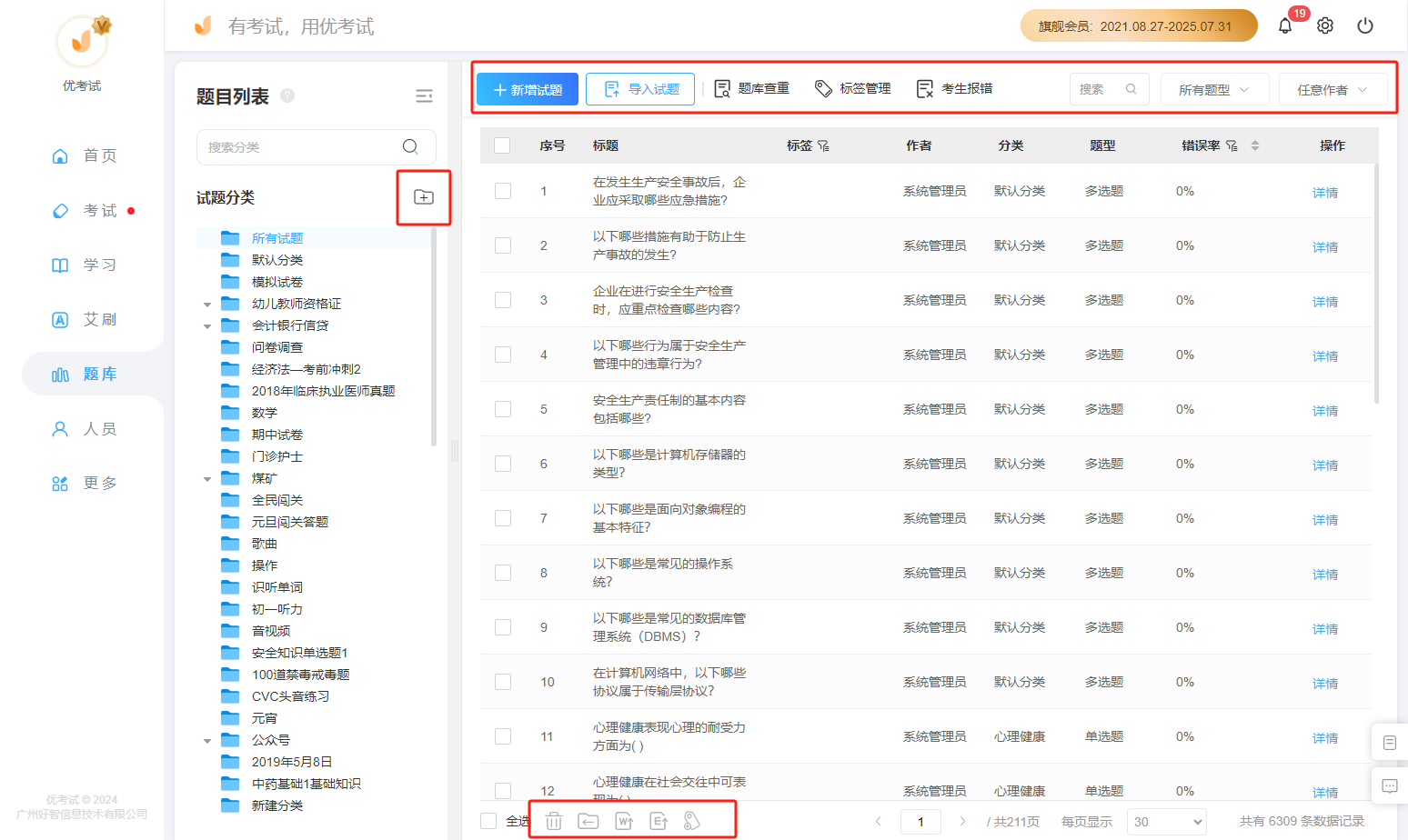The height and width of the screenshot is (840, 1408).
Task: Click add tag icon in bottom bar
Action: click(x=692, y=821)
